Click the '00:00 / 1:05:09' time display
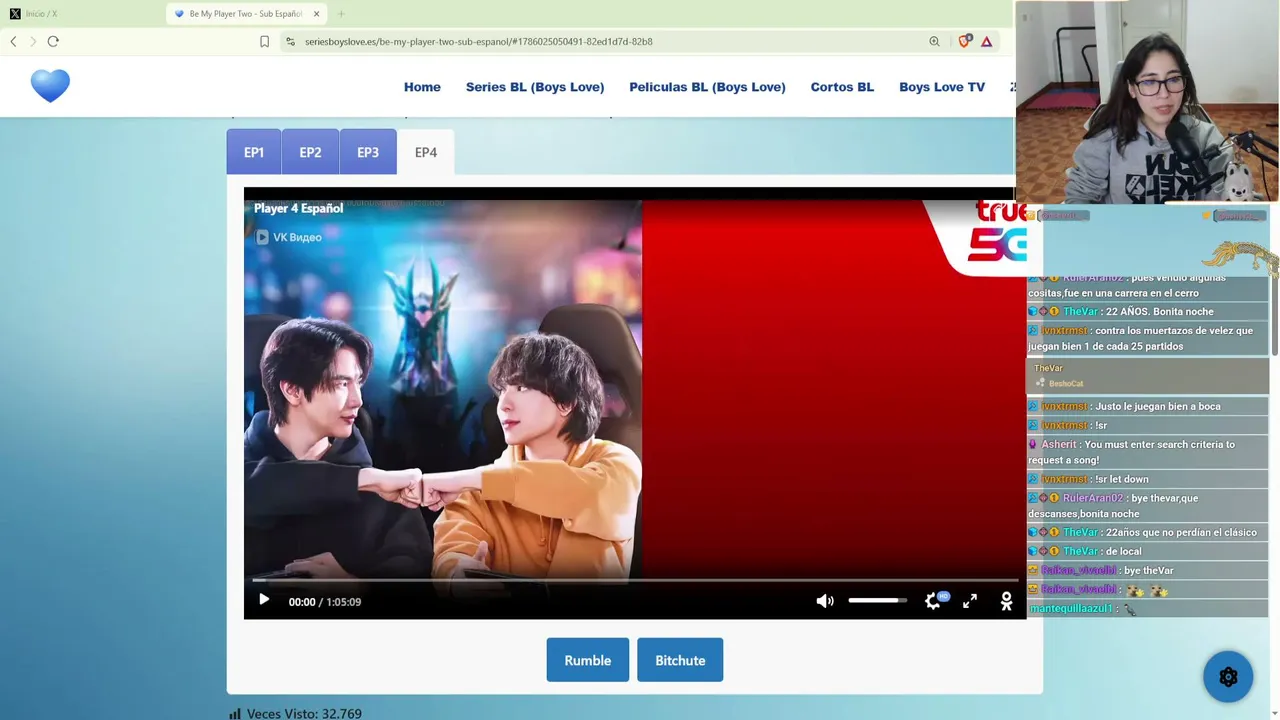1280x720 pixels. (325, 602)
